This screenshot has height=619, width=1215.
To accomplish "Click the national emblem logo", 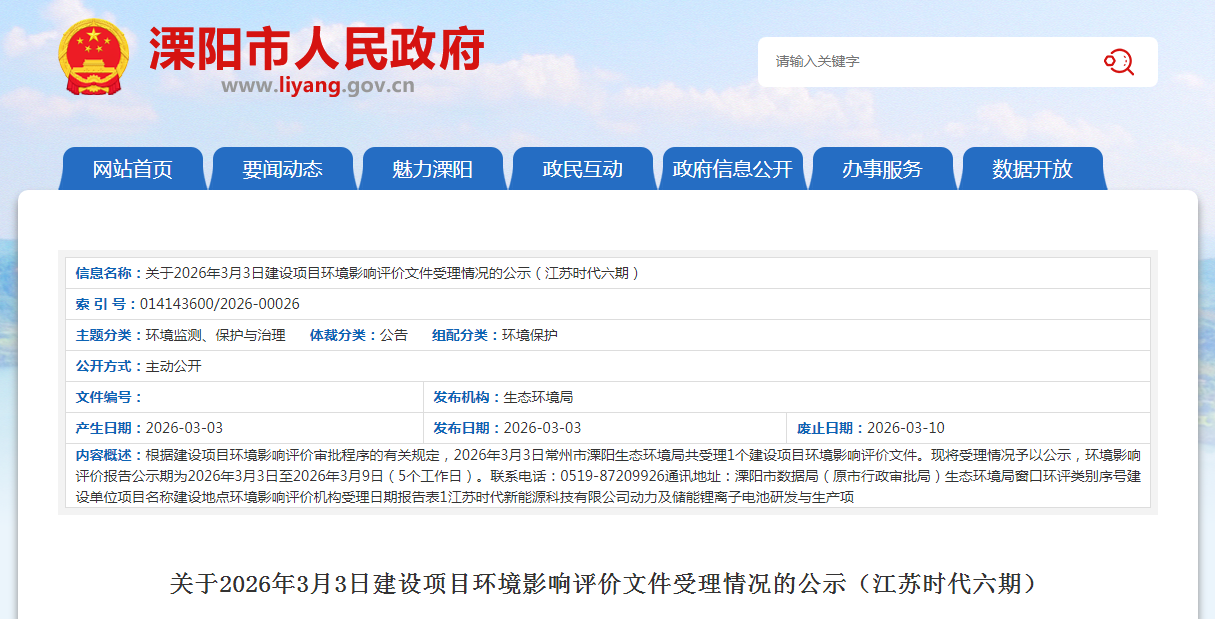I will [x=93, y=58].
